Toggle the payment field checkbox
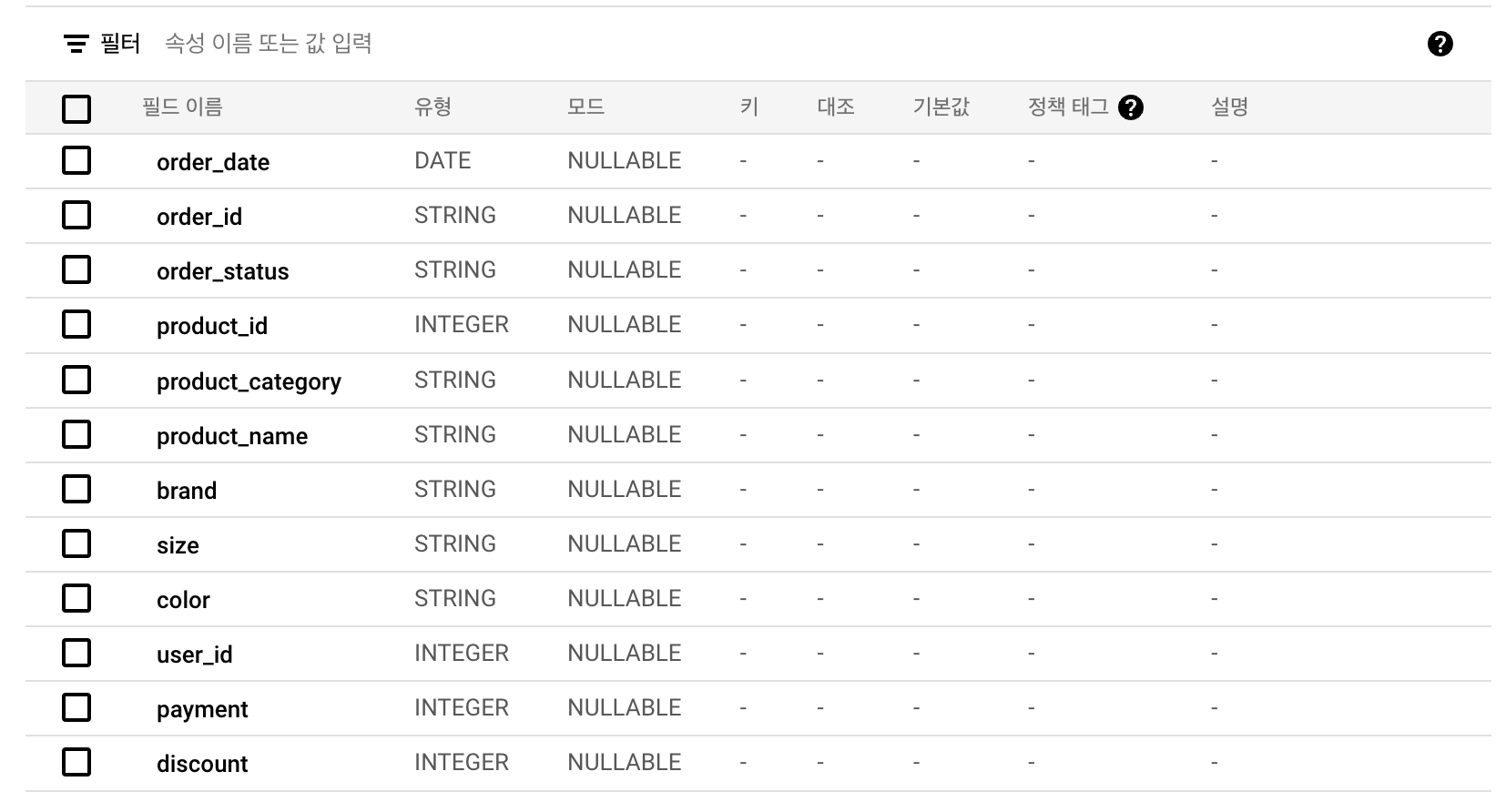 [76, 707]
